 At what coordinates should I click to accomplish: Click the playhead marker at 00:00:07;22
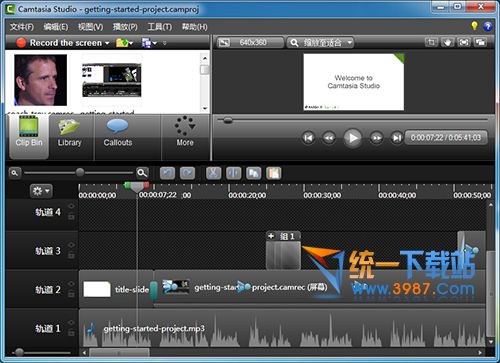[137, 187]
